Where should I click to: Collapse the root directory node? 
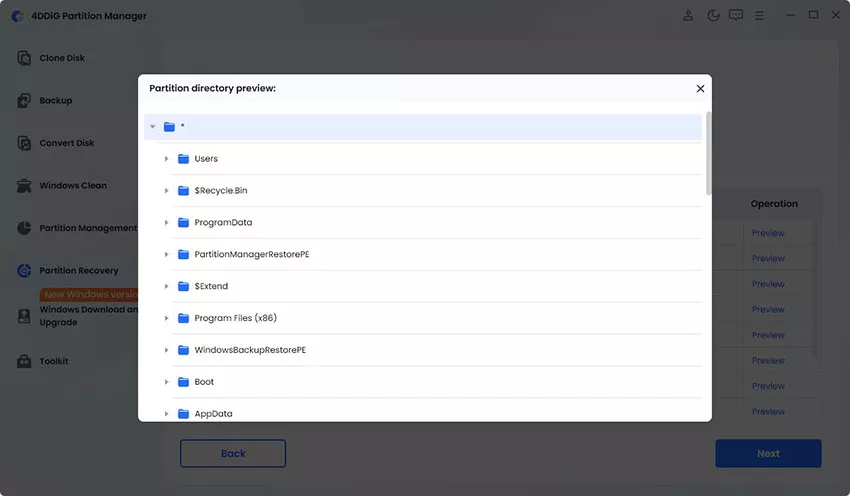coord(153,127)
